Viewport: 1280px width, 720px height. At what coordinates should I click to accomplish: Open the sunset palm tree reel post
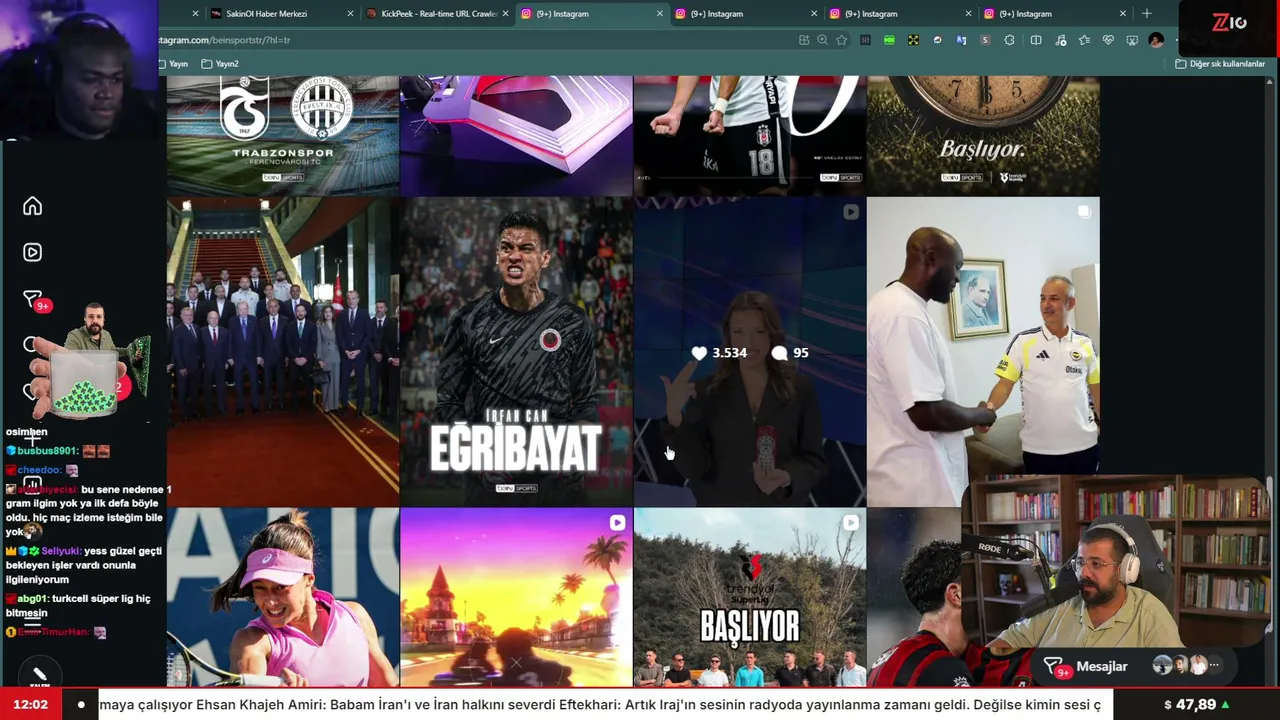click(x=516, y=598)
